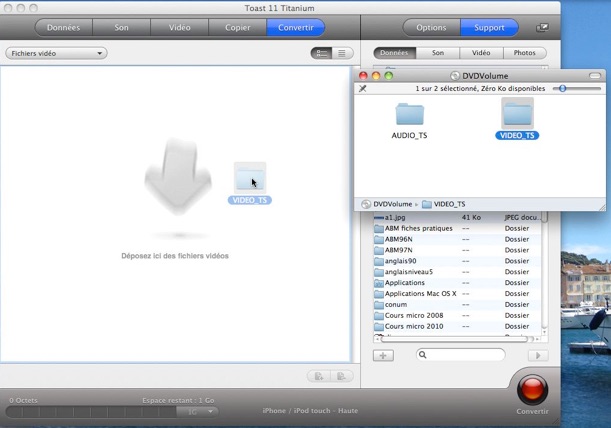Image resolution: width=611 pixels, height=428 pixels.
Task: Click the DVDVolume toolbar toggle pill button
Action: pos(595,76)
